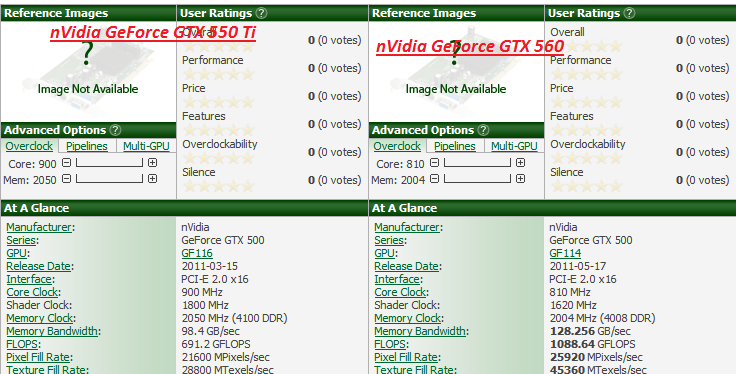The width and height of the screenshot is (736, 374).
Task: Click the minus icon beside Core: 810
Action: pos(435,163)
